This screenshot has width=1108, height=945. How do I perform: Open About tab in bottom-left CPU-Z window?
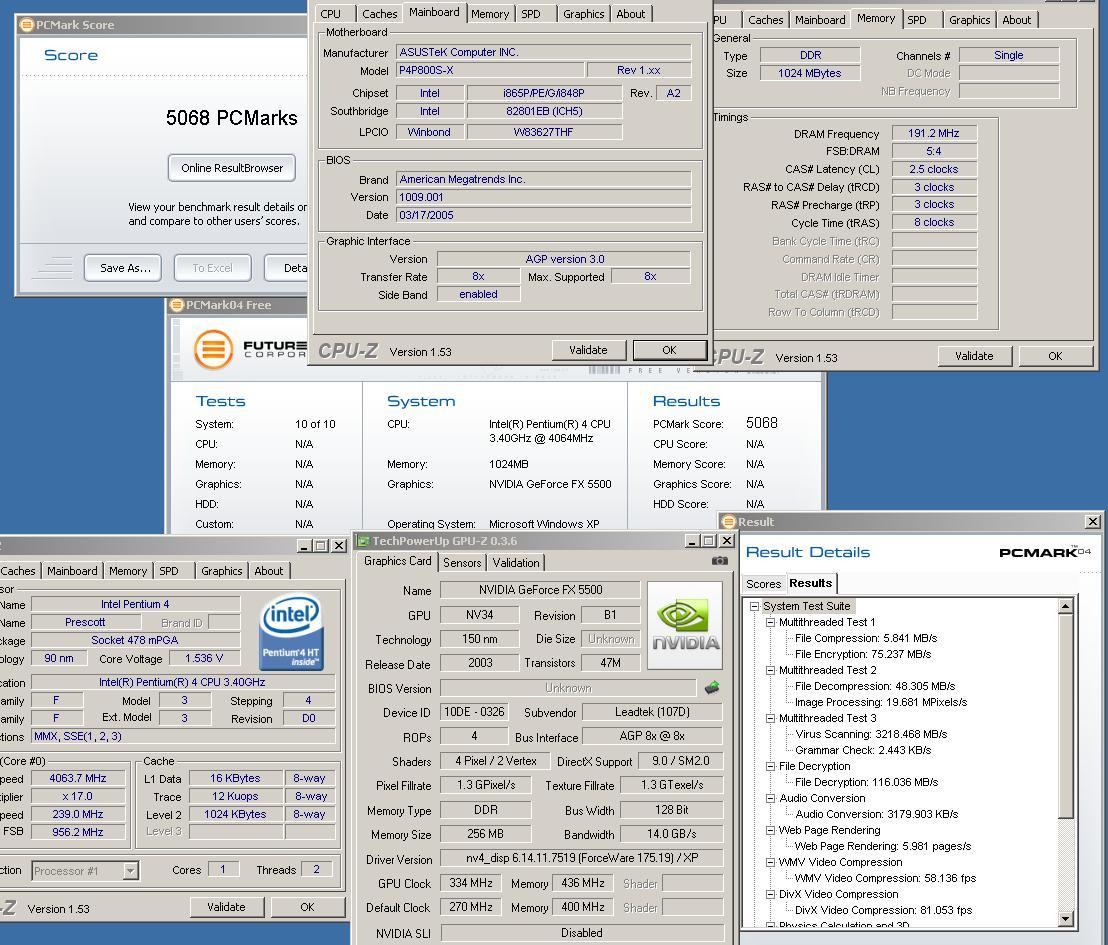click(x=269, y=571)
